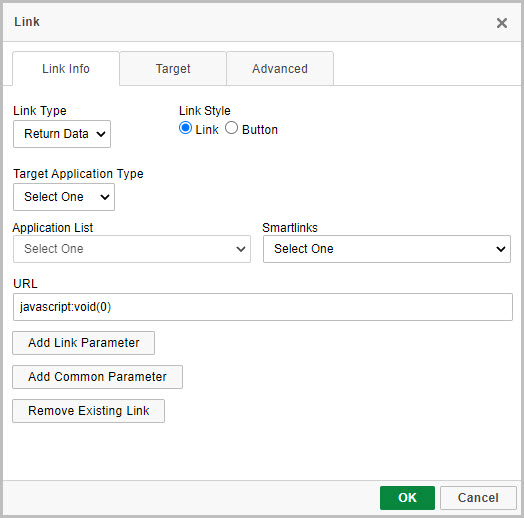The height and width of the screenshot is (518, 524).
Task: Click the chevron arrow on Application List dropdown
Action: click(241, 249)
